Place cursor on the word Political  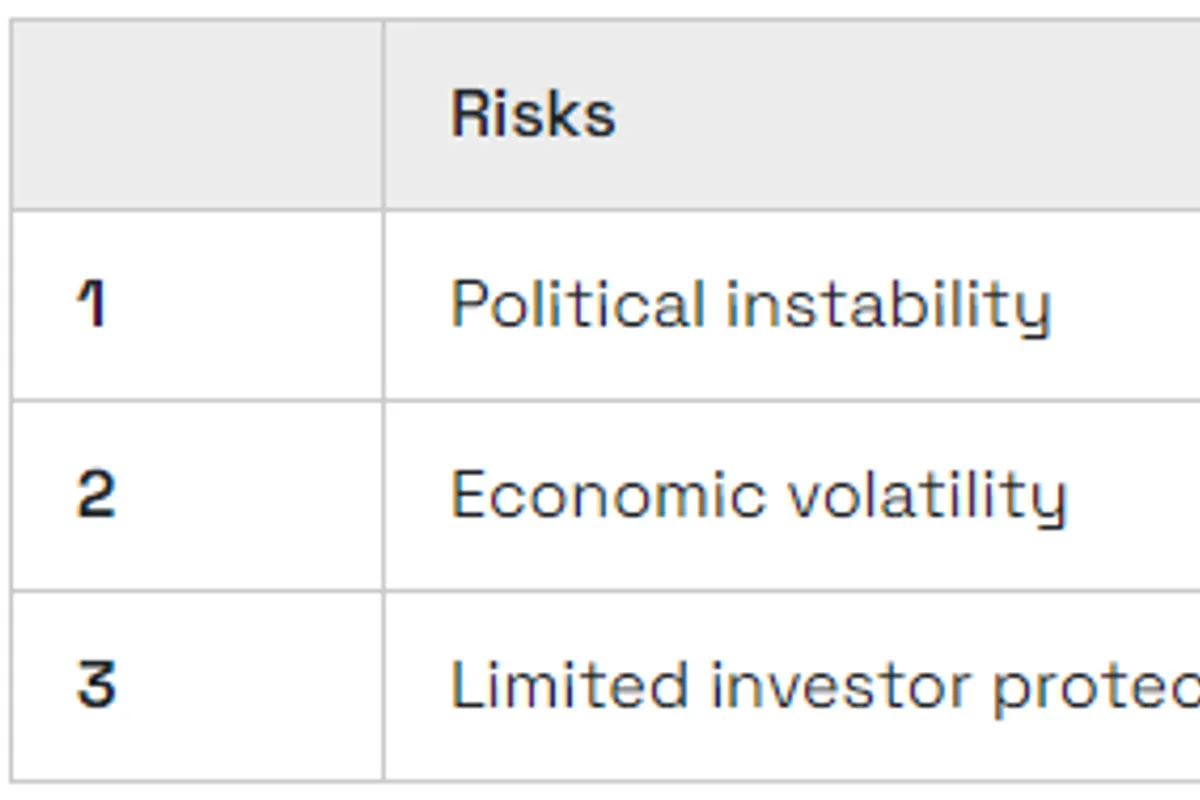578,304
